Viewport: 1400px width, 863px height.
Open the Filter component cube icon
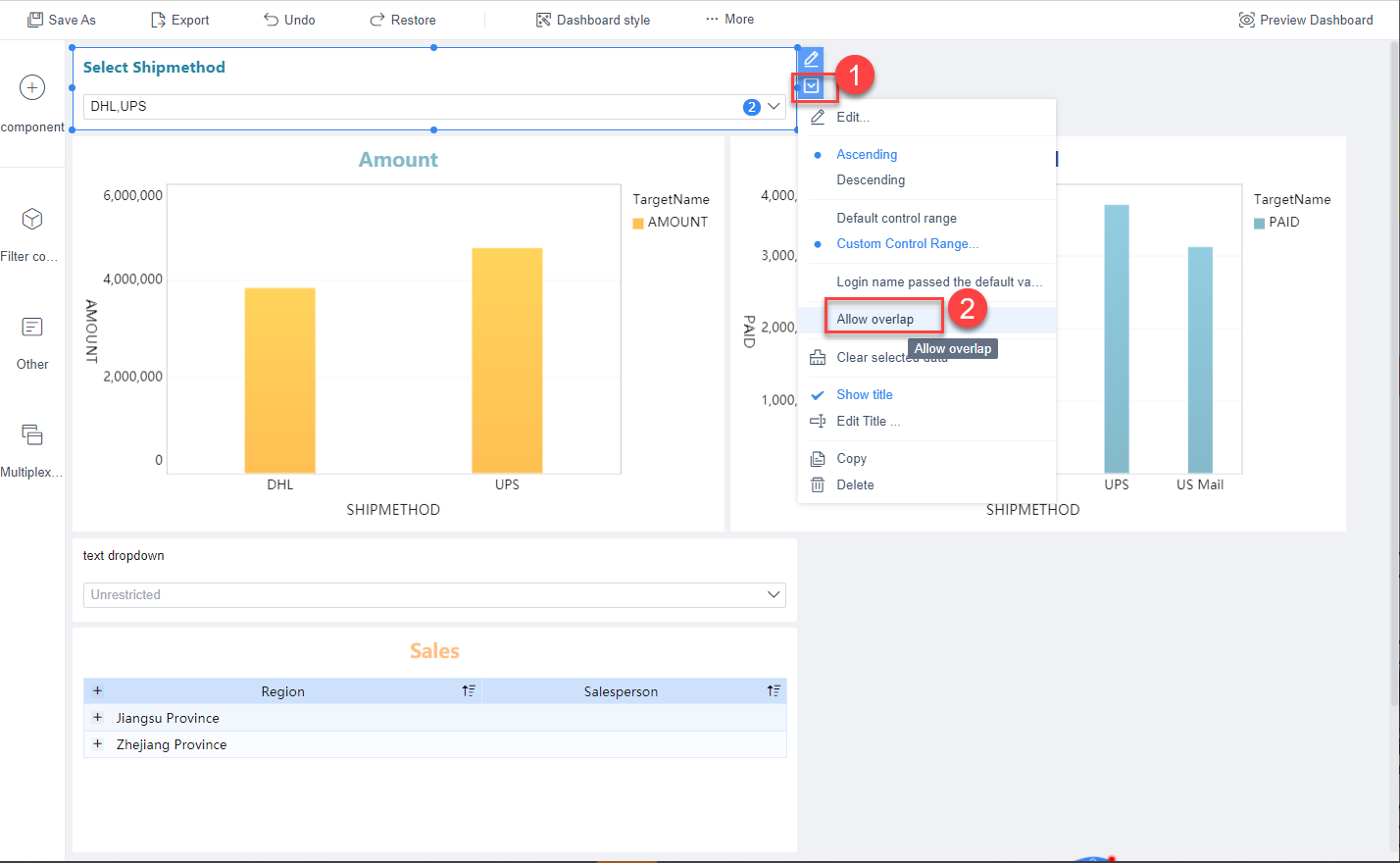click(32, 219)
